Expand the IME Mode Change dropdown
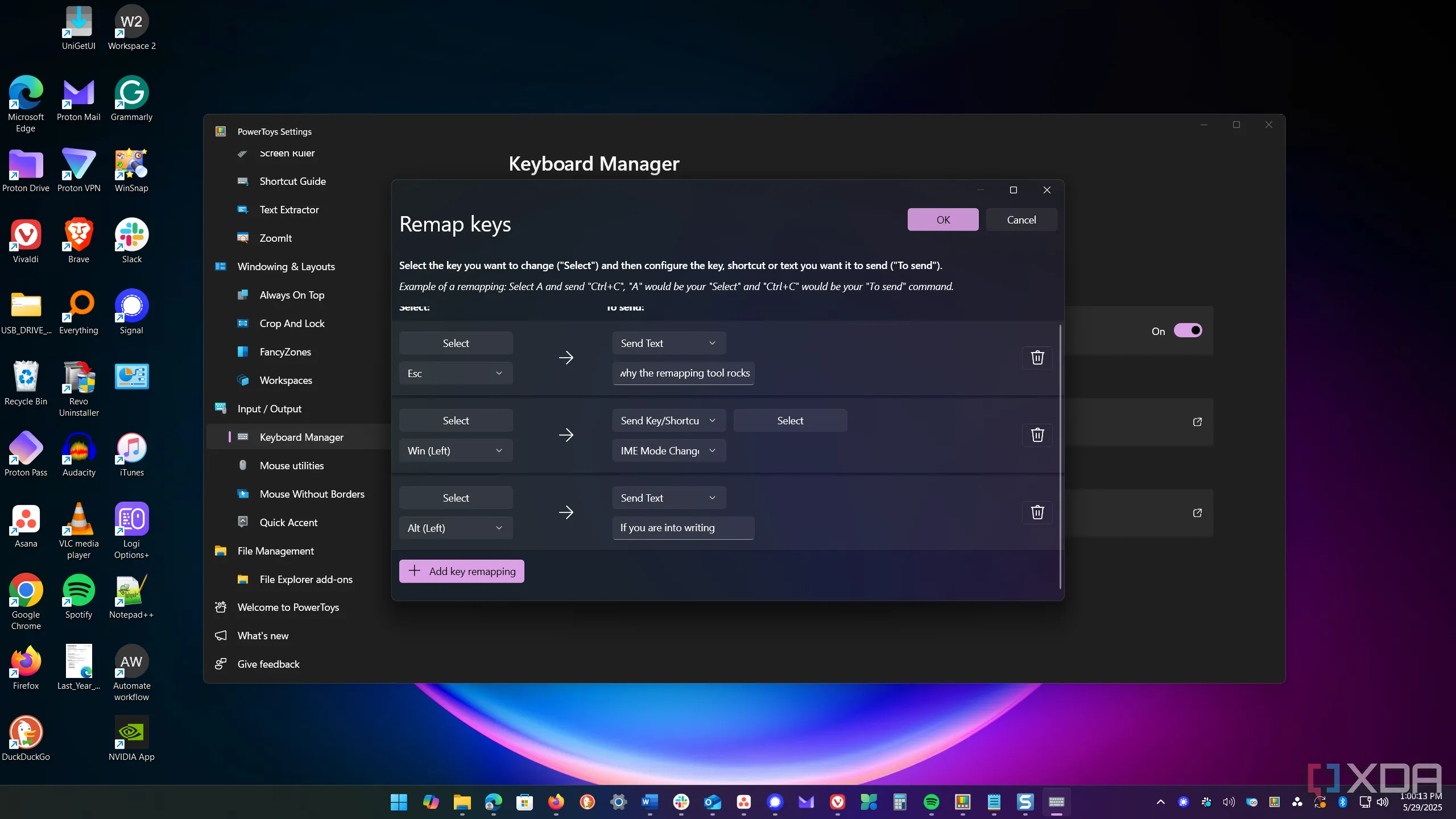Viewport: 1456px width, 819px height. click(668, 451)
